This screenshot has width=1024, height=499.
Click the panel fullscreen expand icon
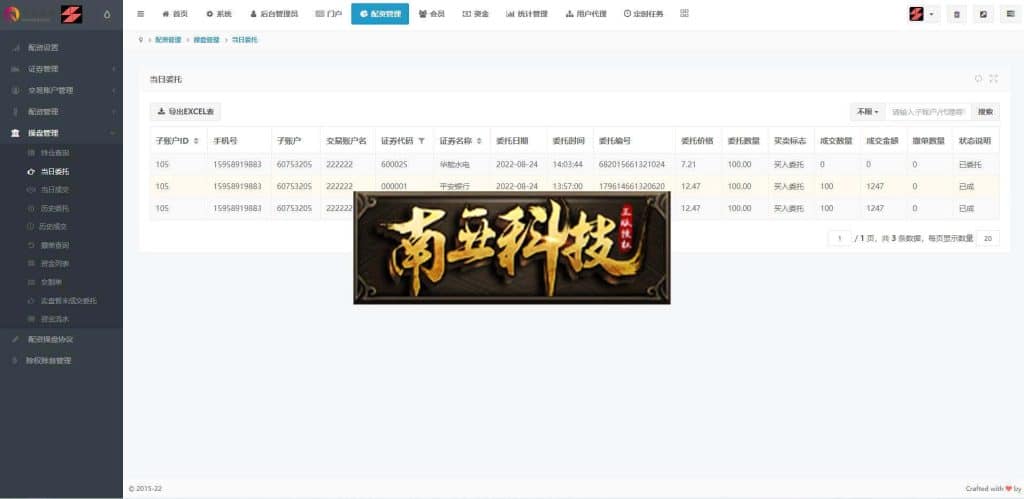point(993,78)
